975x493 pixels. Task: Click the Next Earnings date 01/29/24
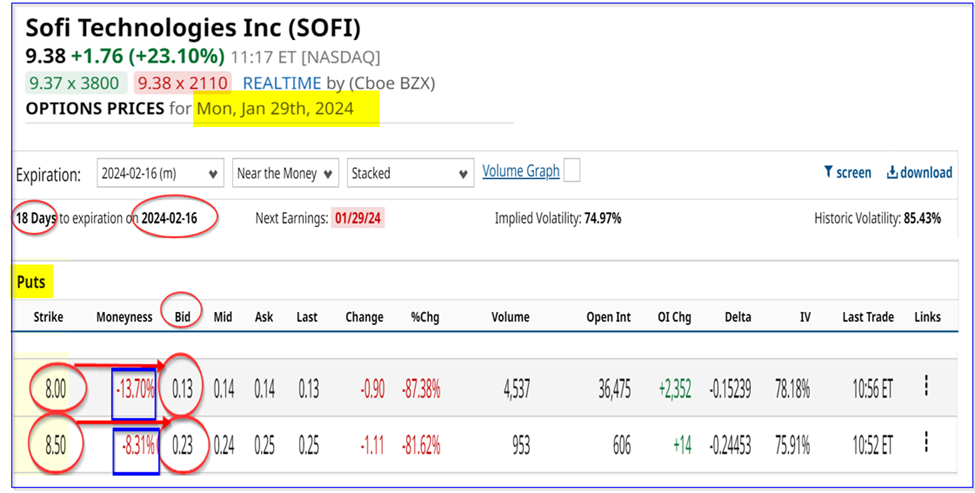pos(358,218)
